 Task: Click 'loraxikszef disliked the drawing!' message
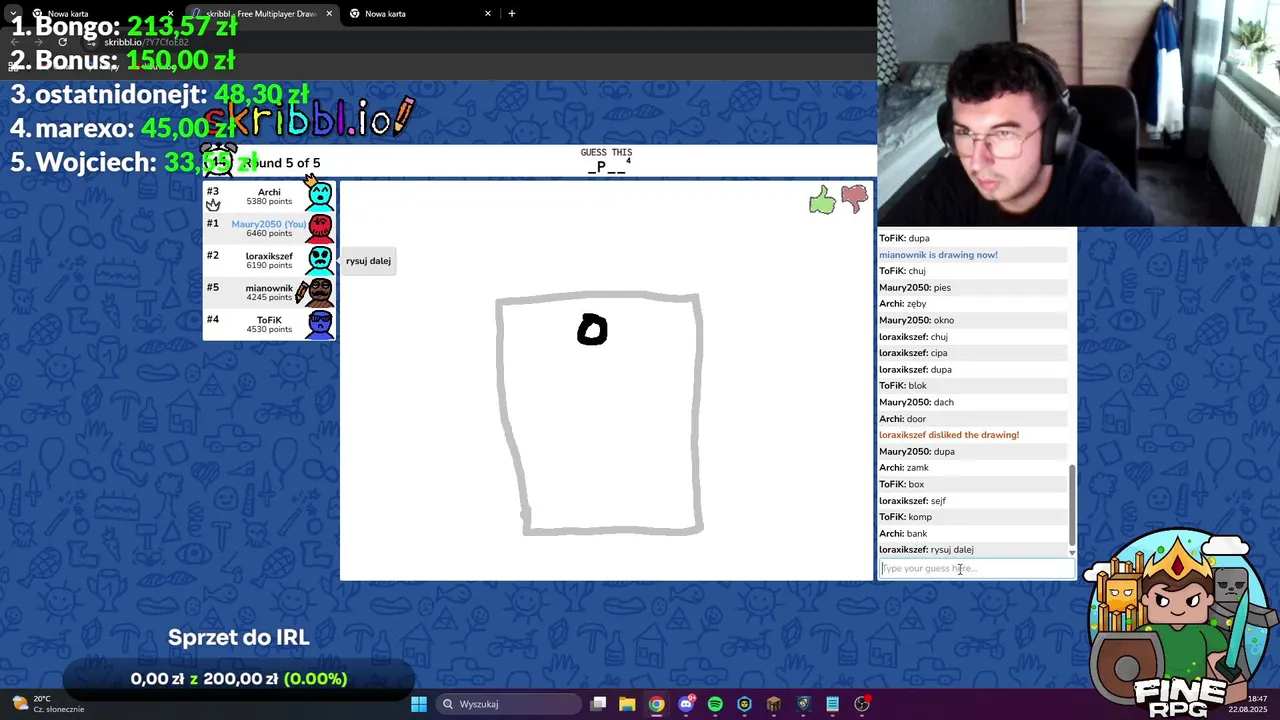click(949, 435)
